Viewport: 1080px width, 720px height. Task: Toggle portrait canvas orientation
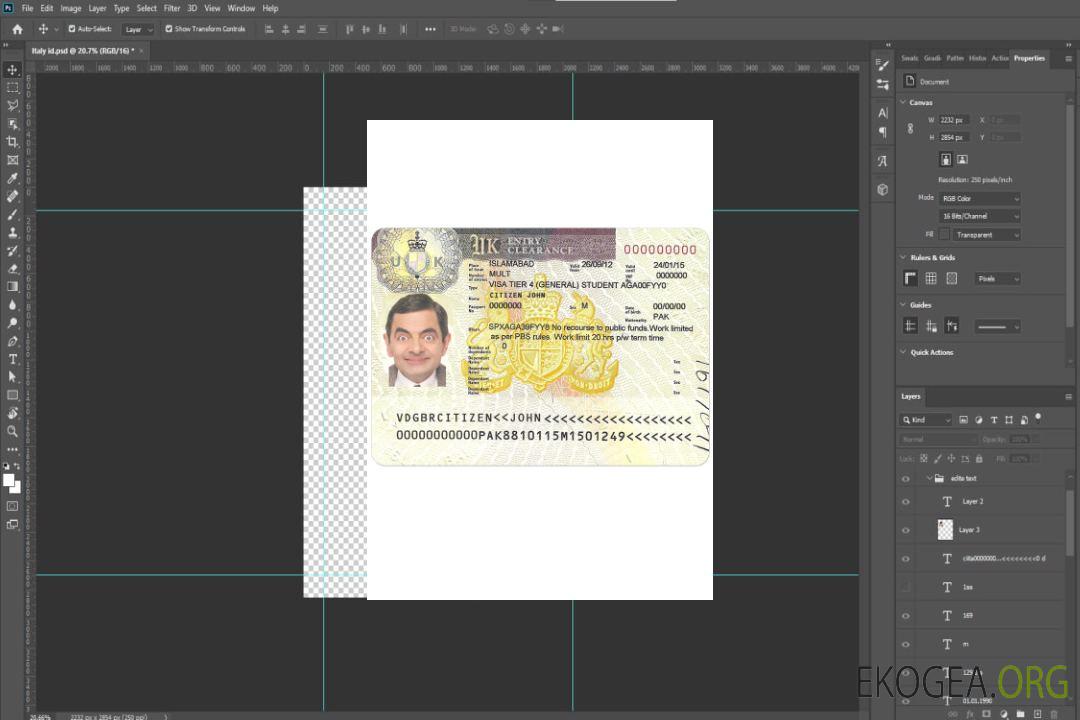(x=946, y=159)
